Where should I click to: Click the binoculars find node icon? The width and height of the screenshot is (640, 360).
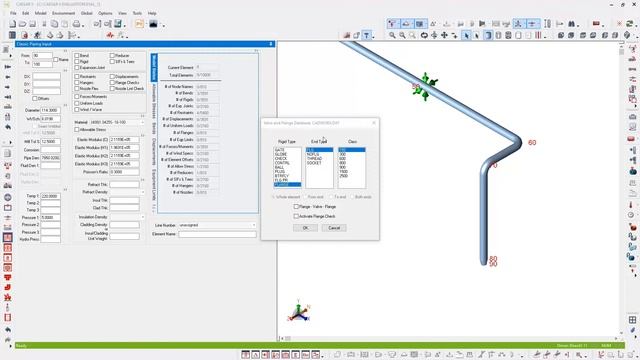point(571,24)
